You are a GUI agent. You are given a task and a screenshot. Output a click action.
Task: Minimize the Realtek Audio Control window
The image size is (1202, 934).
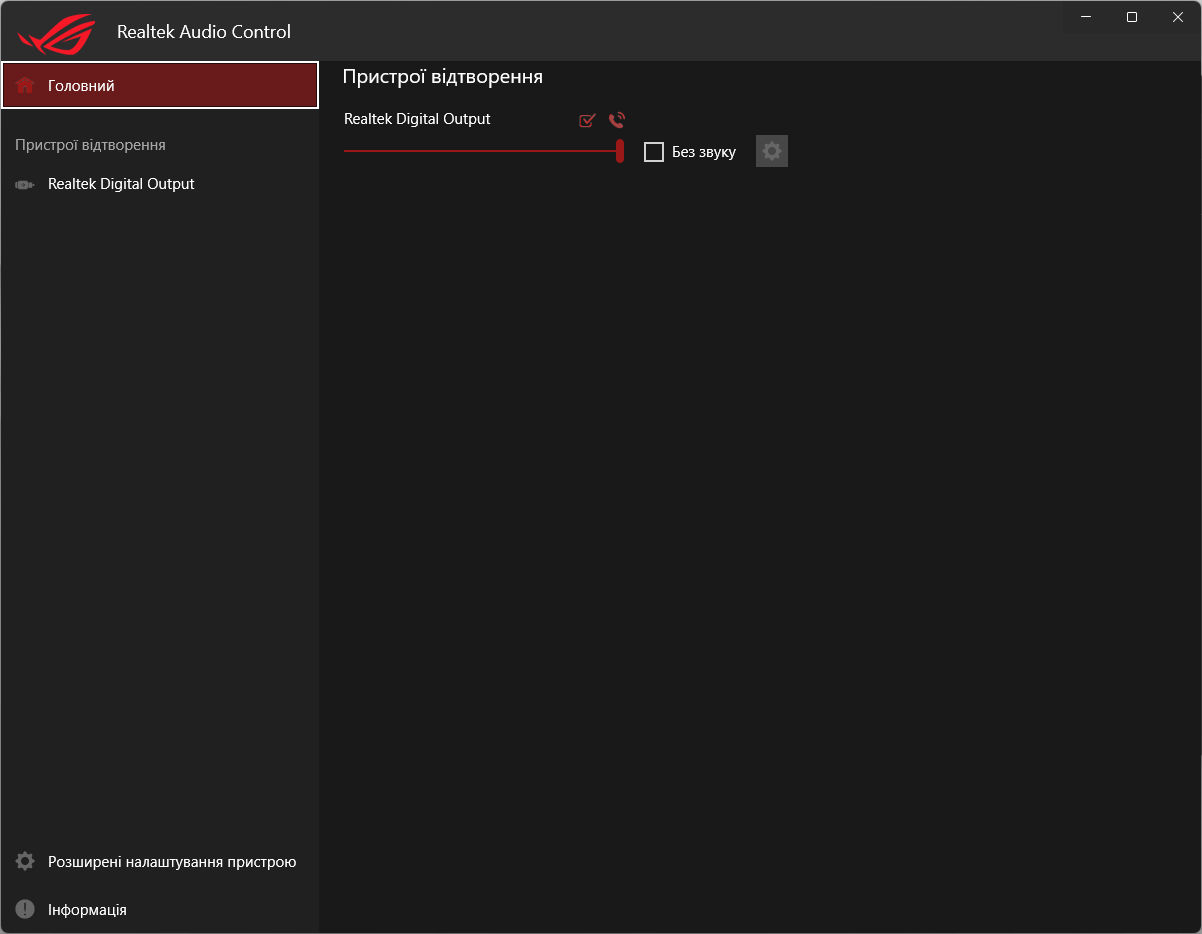click(x=1086, y=17)
